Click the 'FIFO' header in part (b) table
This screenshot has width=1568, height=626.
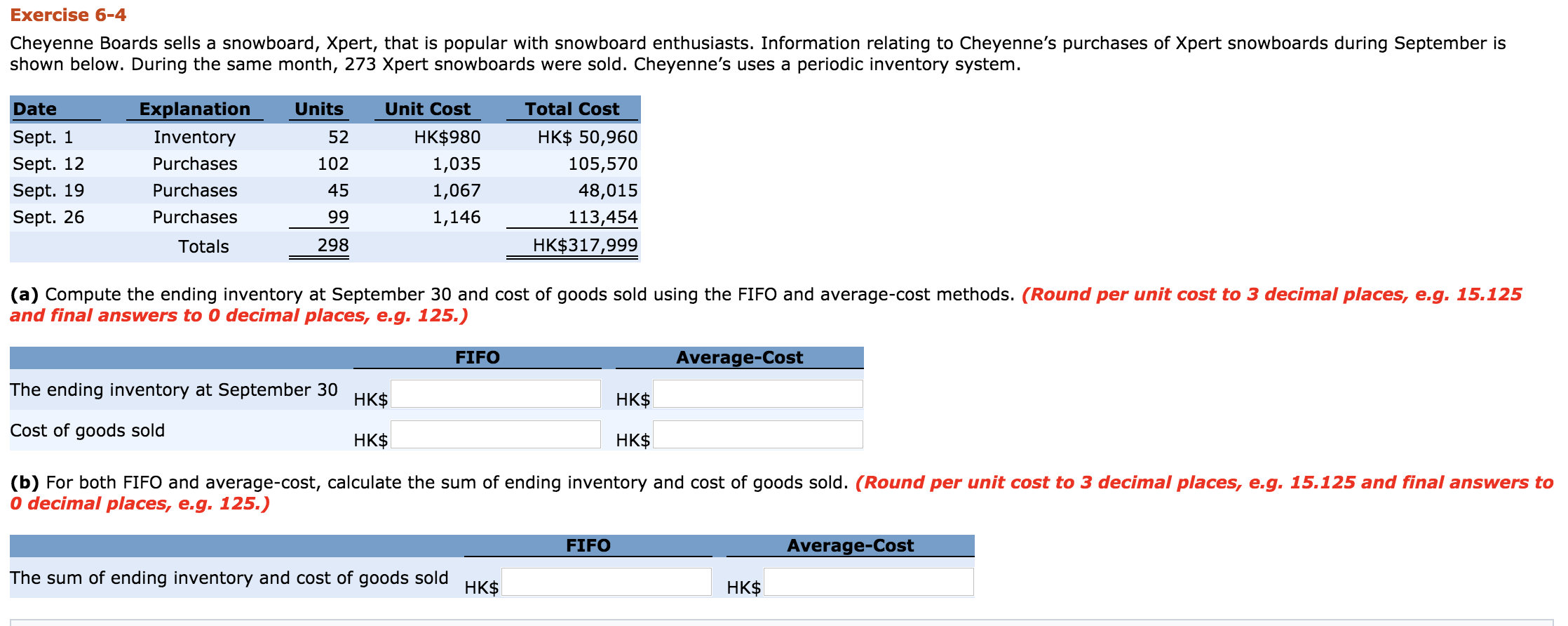588,545
